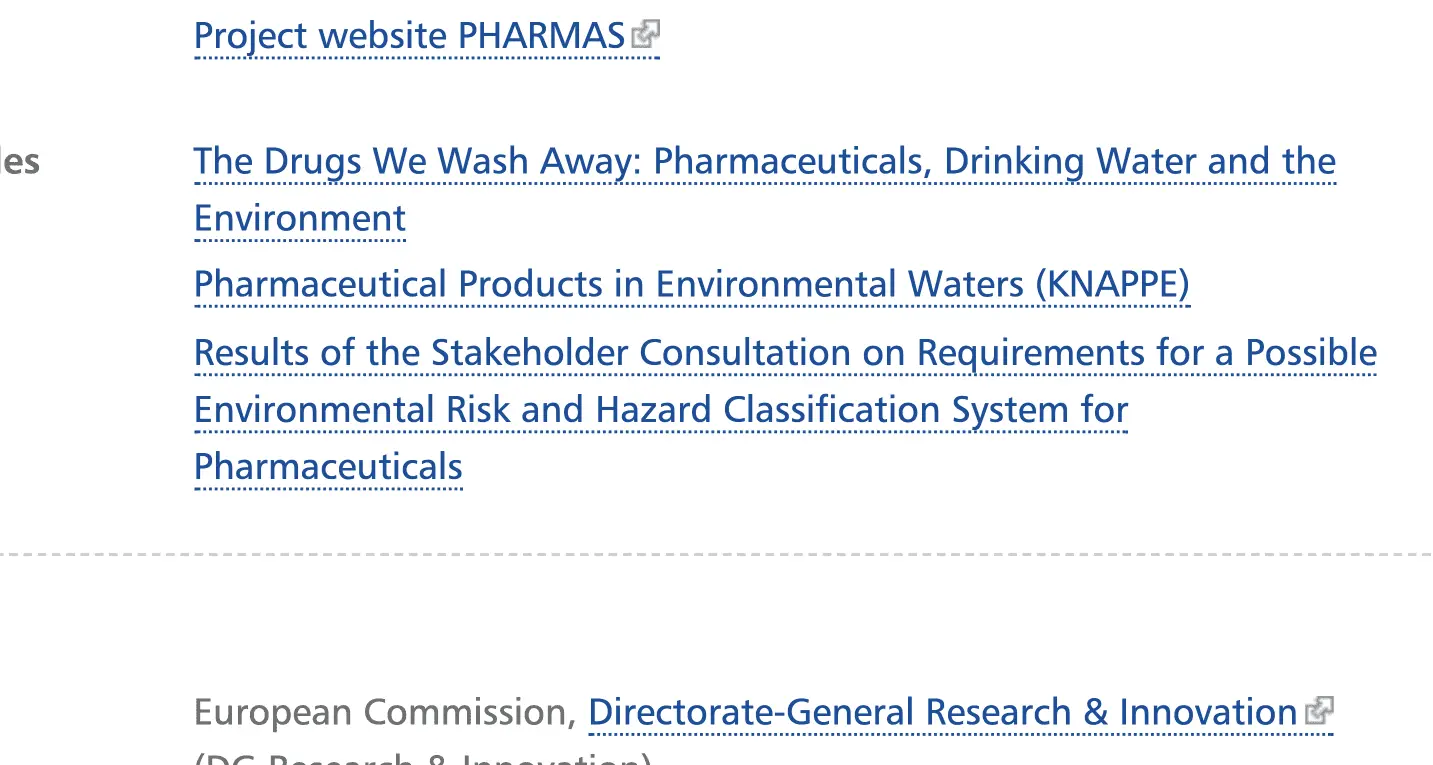This screenshot has height=765, width=1433.
Task: Click the external-link icon beside PHARMAS
Action: pos(646,36)
